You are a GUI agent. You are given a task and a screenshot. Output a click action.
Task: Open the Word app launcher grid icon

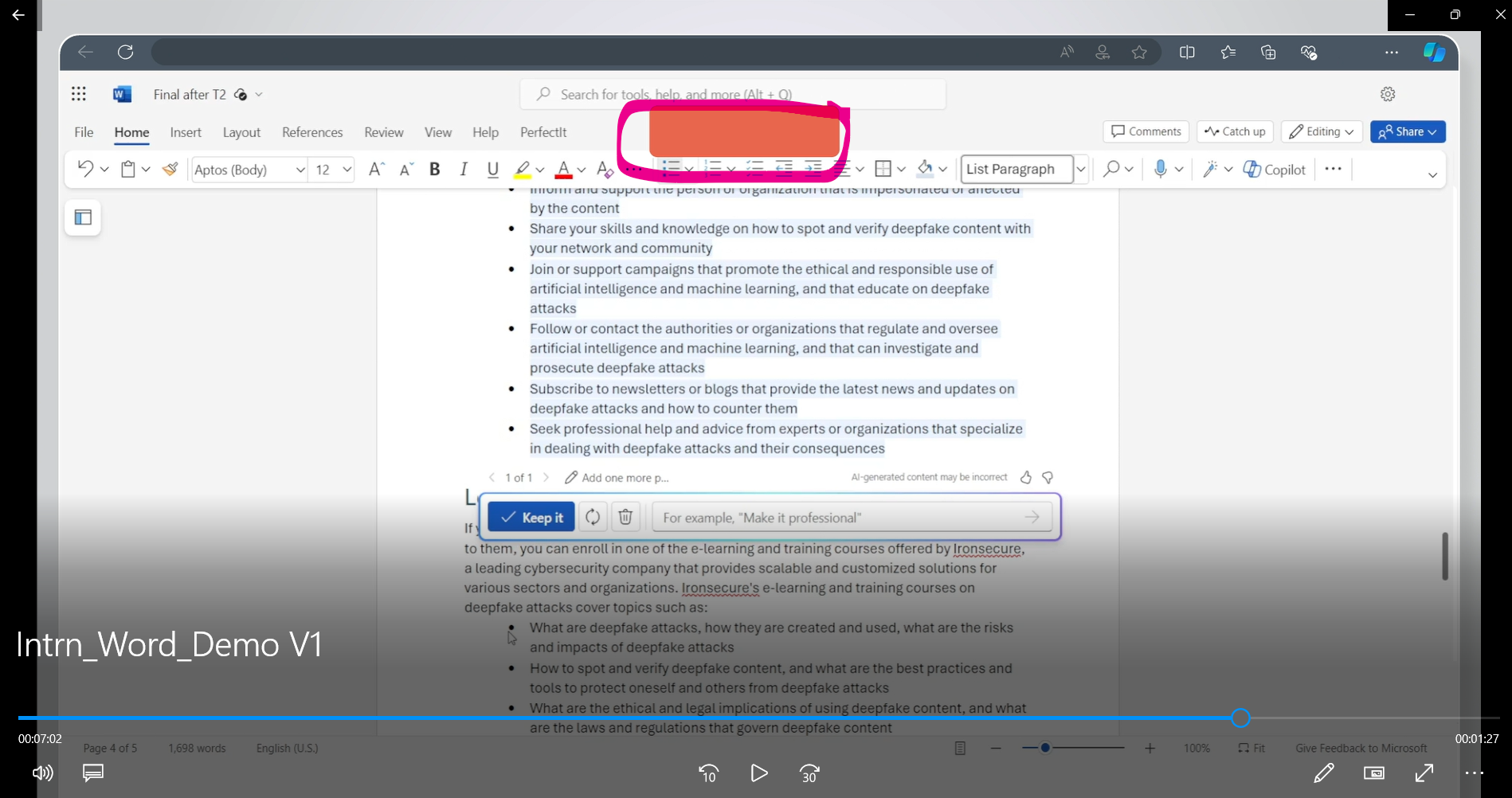[78, 94]
